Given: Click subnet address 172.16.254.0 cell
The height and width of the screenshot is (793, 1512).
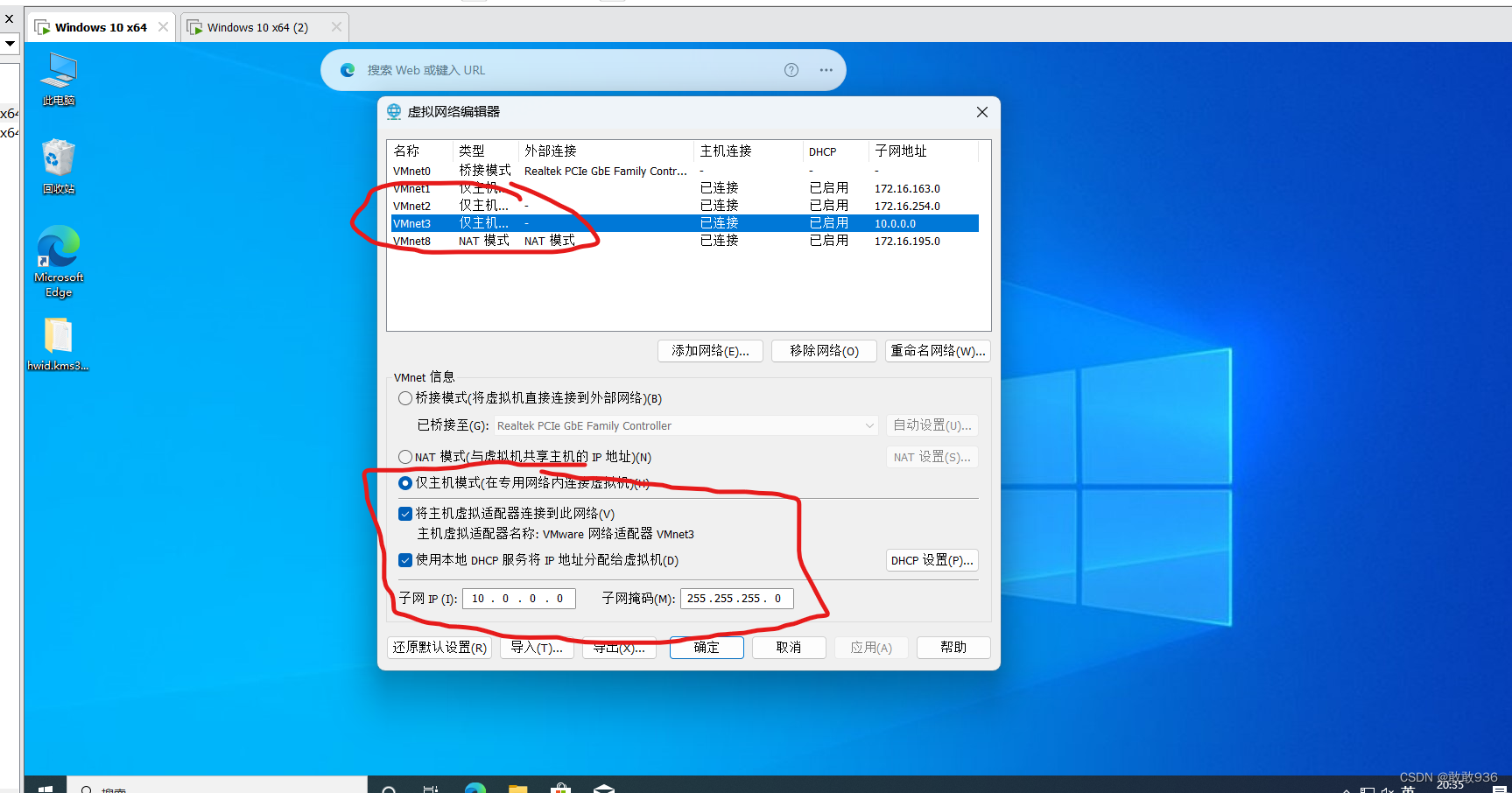Looking at the screenshot, I should point(907,207).
